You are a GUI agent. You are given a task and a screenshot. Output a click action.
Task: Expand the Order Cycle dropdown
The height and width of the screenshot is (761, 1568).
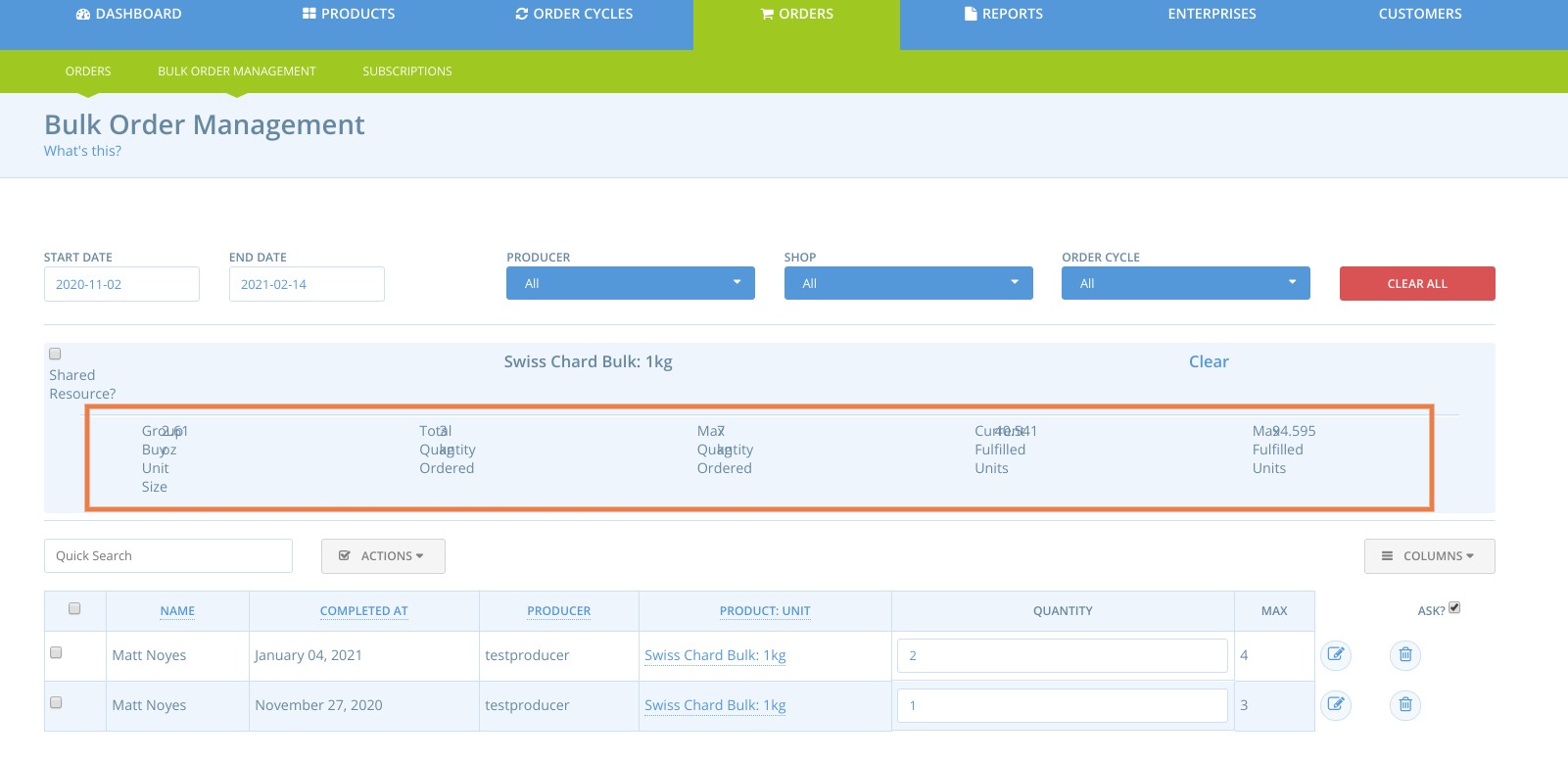pos(1186,283)
